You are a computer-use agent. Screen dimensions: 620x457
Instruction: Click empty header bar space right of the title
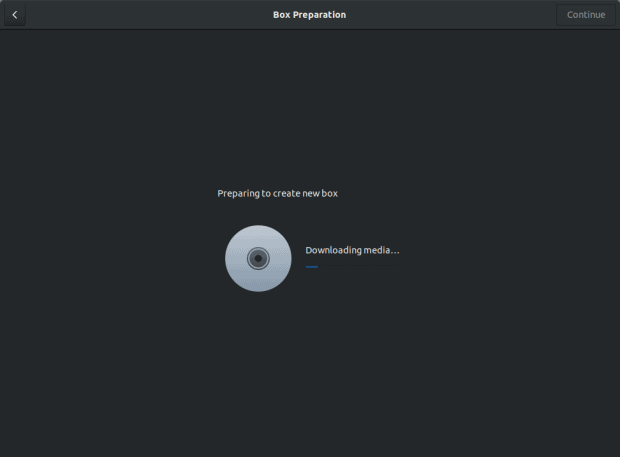(x=450, y=15)
